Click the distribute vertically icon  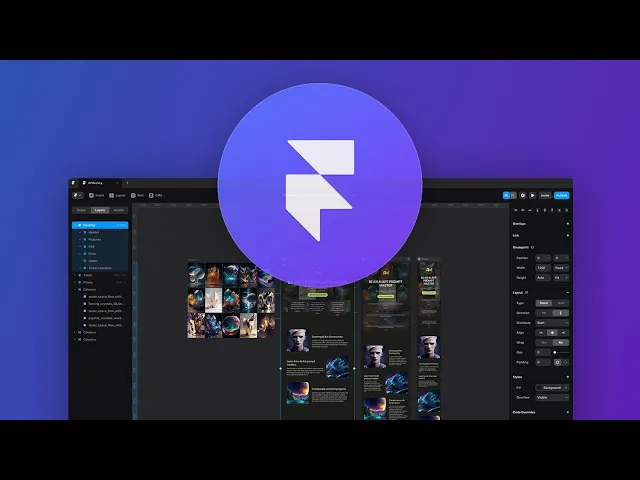[x=567, y=210]
